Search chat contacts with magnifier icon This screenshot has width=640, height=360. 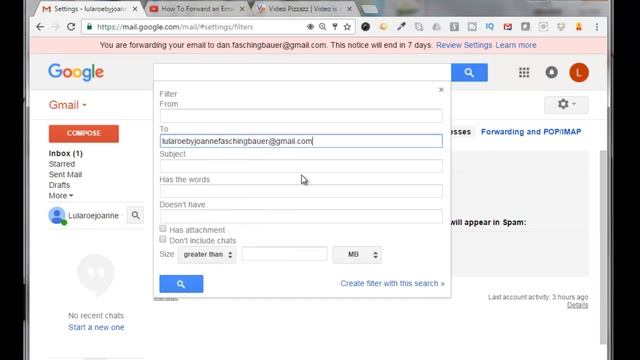click(136, 215)
